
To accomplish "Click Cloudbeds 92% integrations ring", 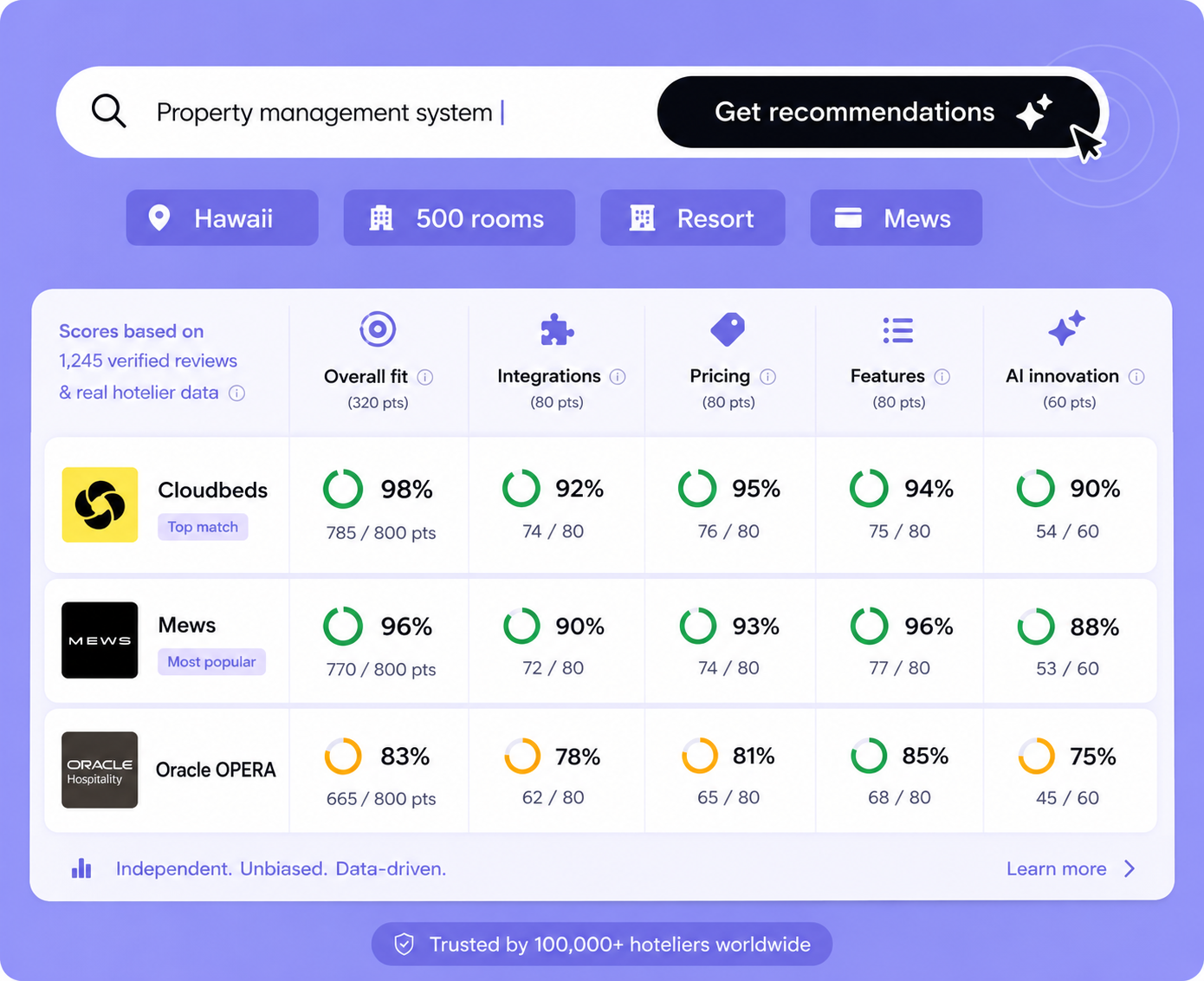I will coord(521,489).
